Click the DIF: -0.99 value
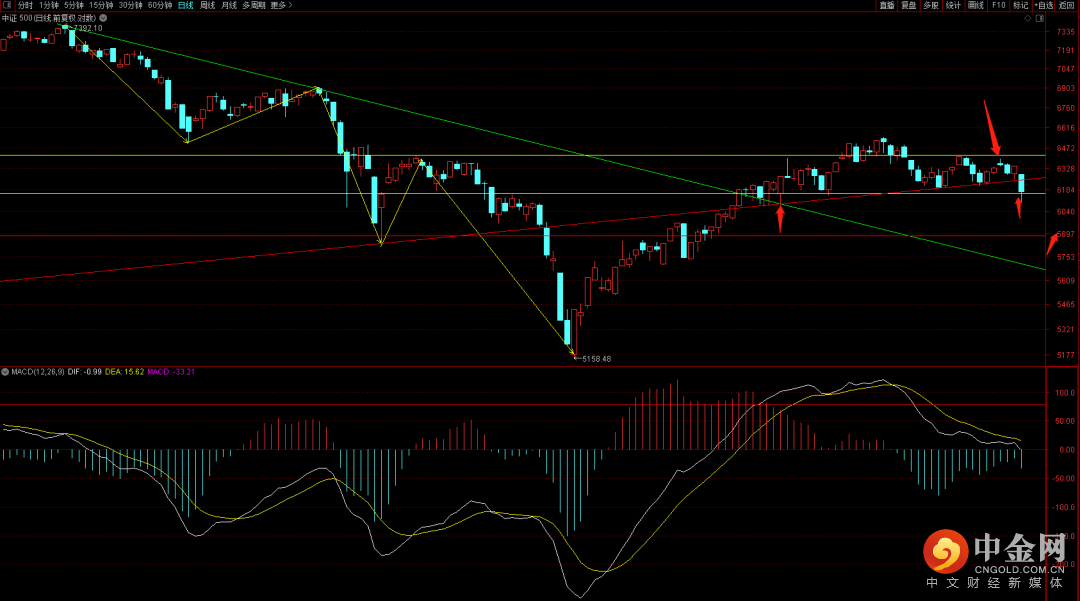The image size is (1080, 601). (84, 372)
